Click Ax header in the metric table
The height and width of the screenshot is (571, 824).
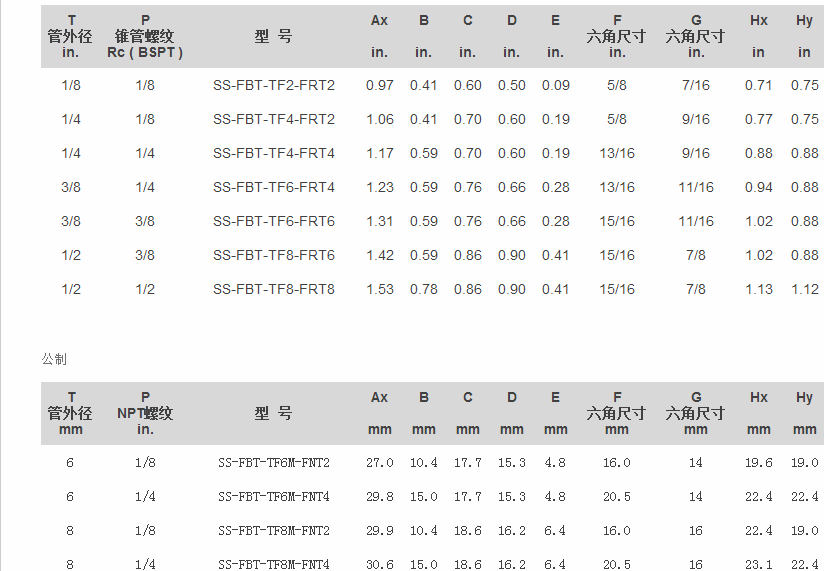click(x=379, y=397)
